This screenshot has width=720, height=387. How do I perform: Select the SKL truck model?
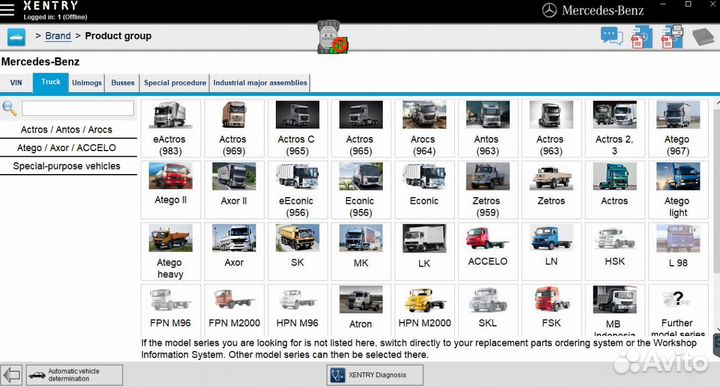click(488, 310)
